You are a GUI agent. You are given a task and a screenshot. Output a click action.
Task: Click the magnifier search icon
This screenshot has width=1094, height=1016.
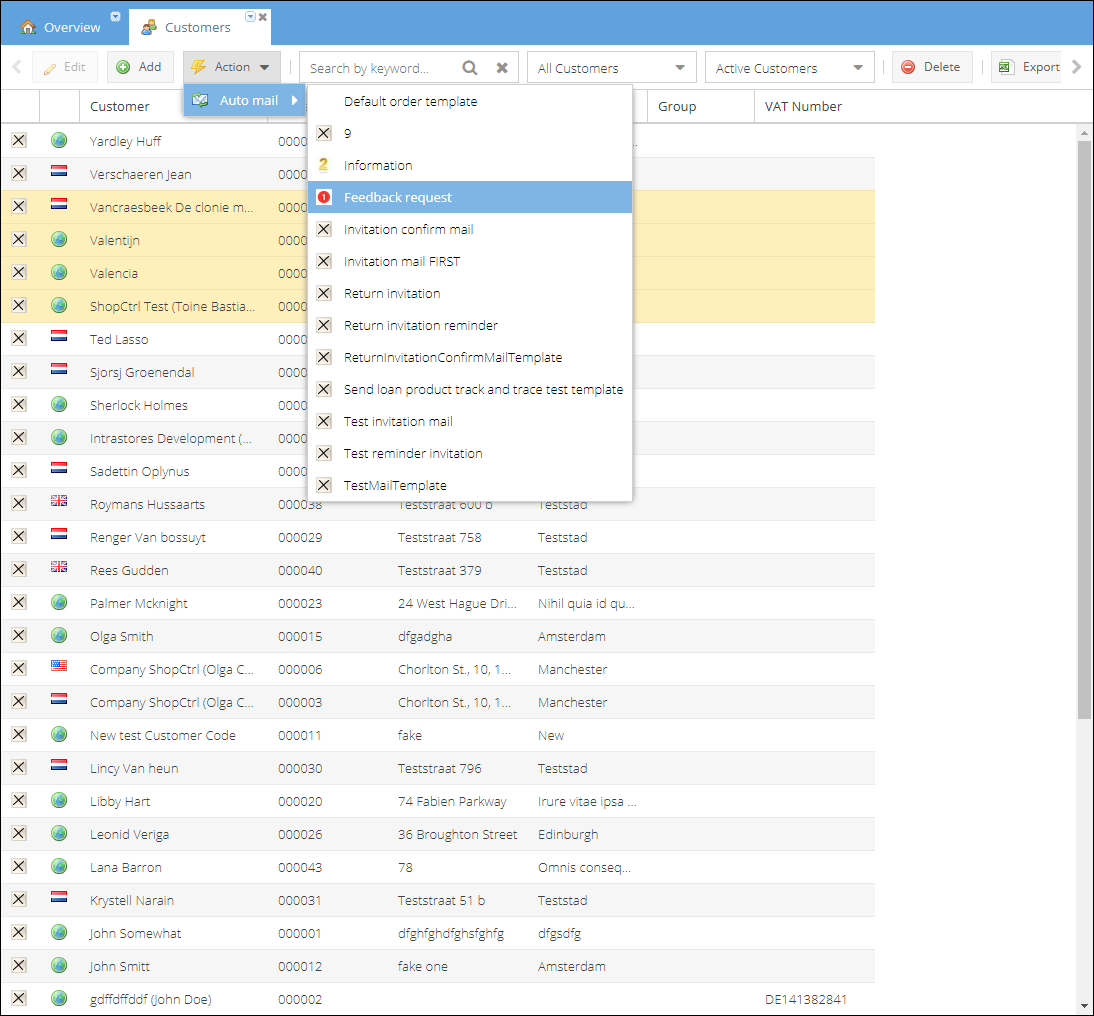coord(470,68)
